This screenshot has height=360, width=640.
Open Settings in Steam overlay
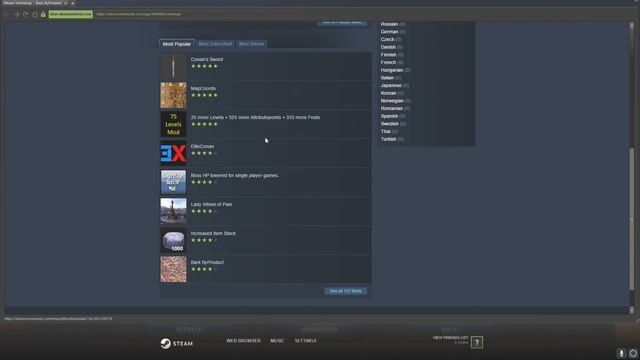tap(305, 340)
